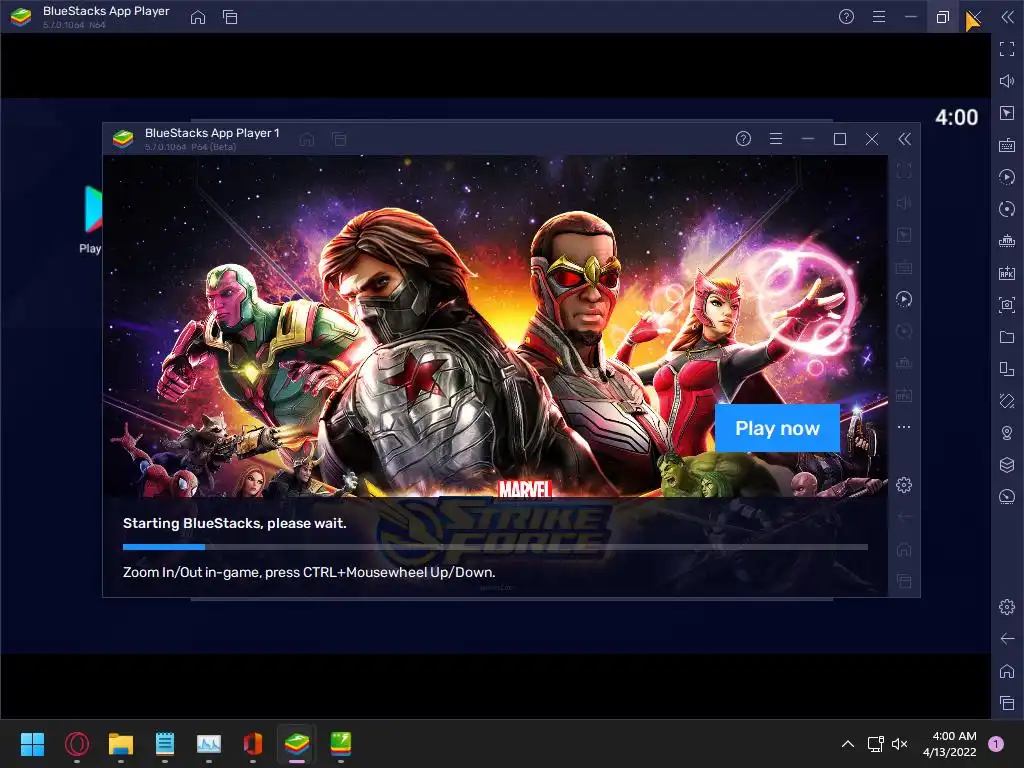Click the volume icon in main BlueStacks sidebar
This screenshot has width=1024, height=768.
1006,81
